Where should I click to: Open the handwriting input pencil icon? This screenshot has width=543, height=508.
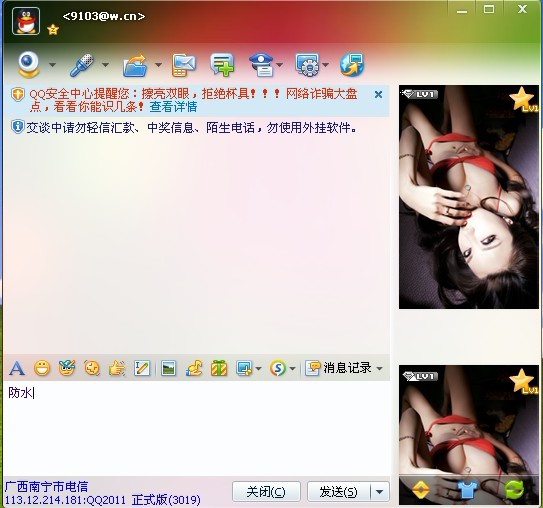click(142, 368)
